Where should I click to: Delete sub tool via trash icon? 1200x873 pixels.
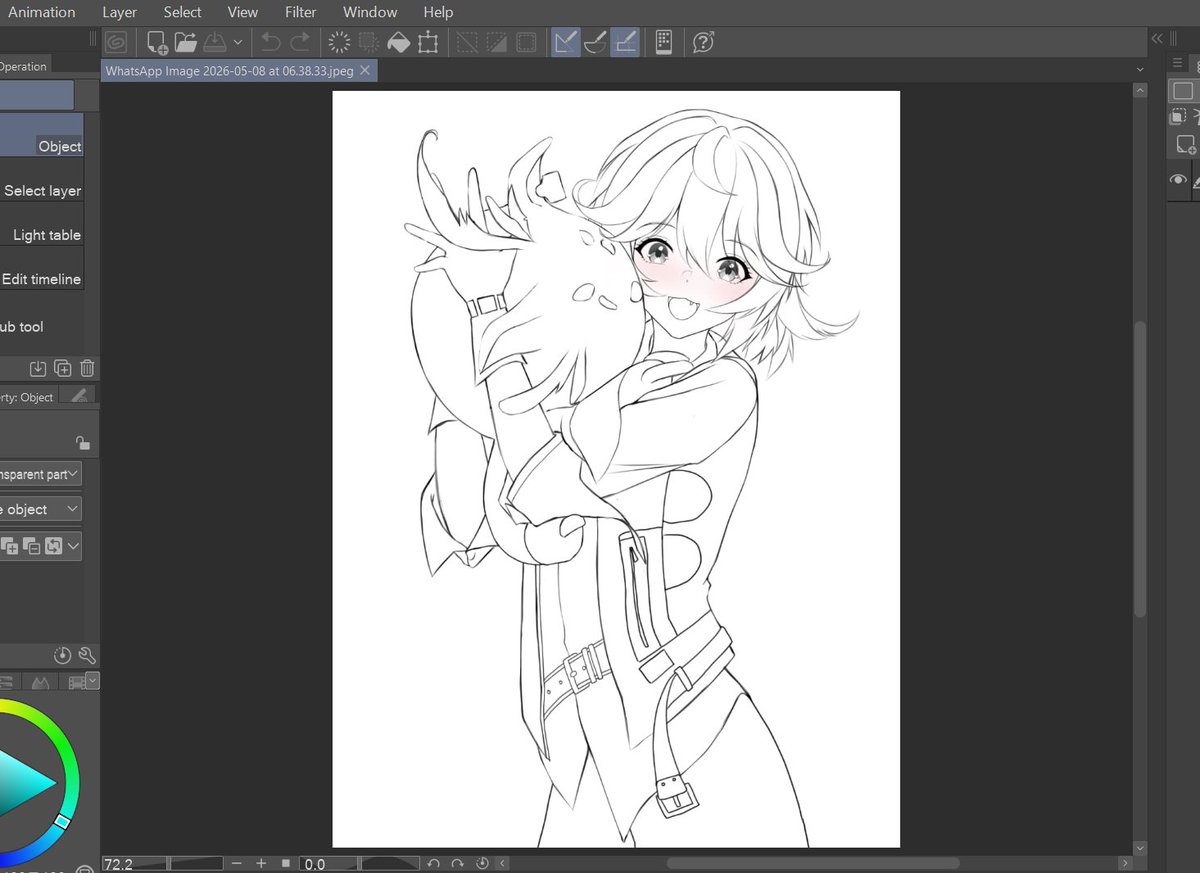(87, 368)
